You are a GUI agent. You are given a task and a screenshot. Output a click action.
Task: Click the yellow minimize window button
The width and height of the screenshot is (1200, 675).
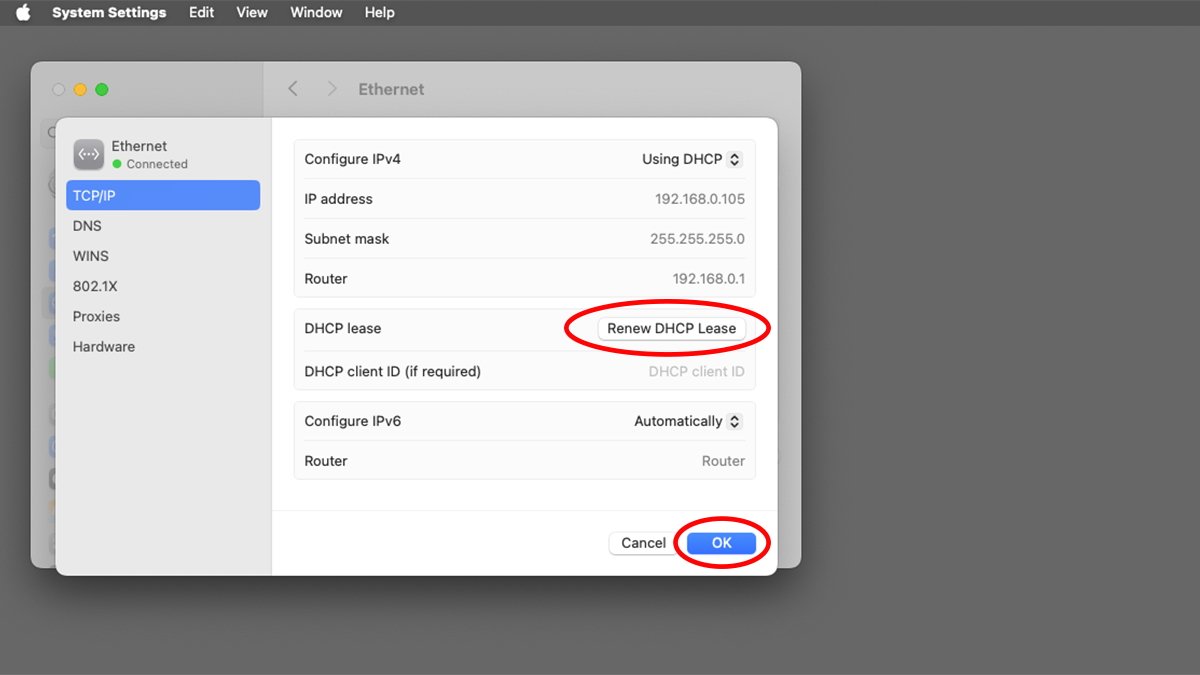point(81,90)
